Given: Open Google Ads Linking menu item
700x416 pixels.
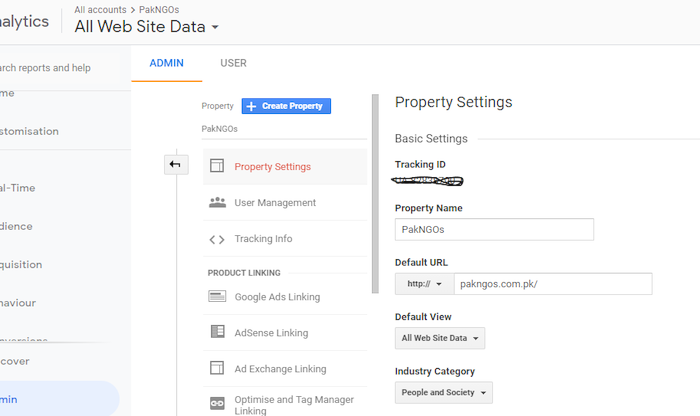Looking at the screenshot, I should (285, 297).
